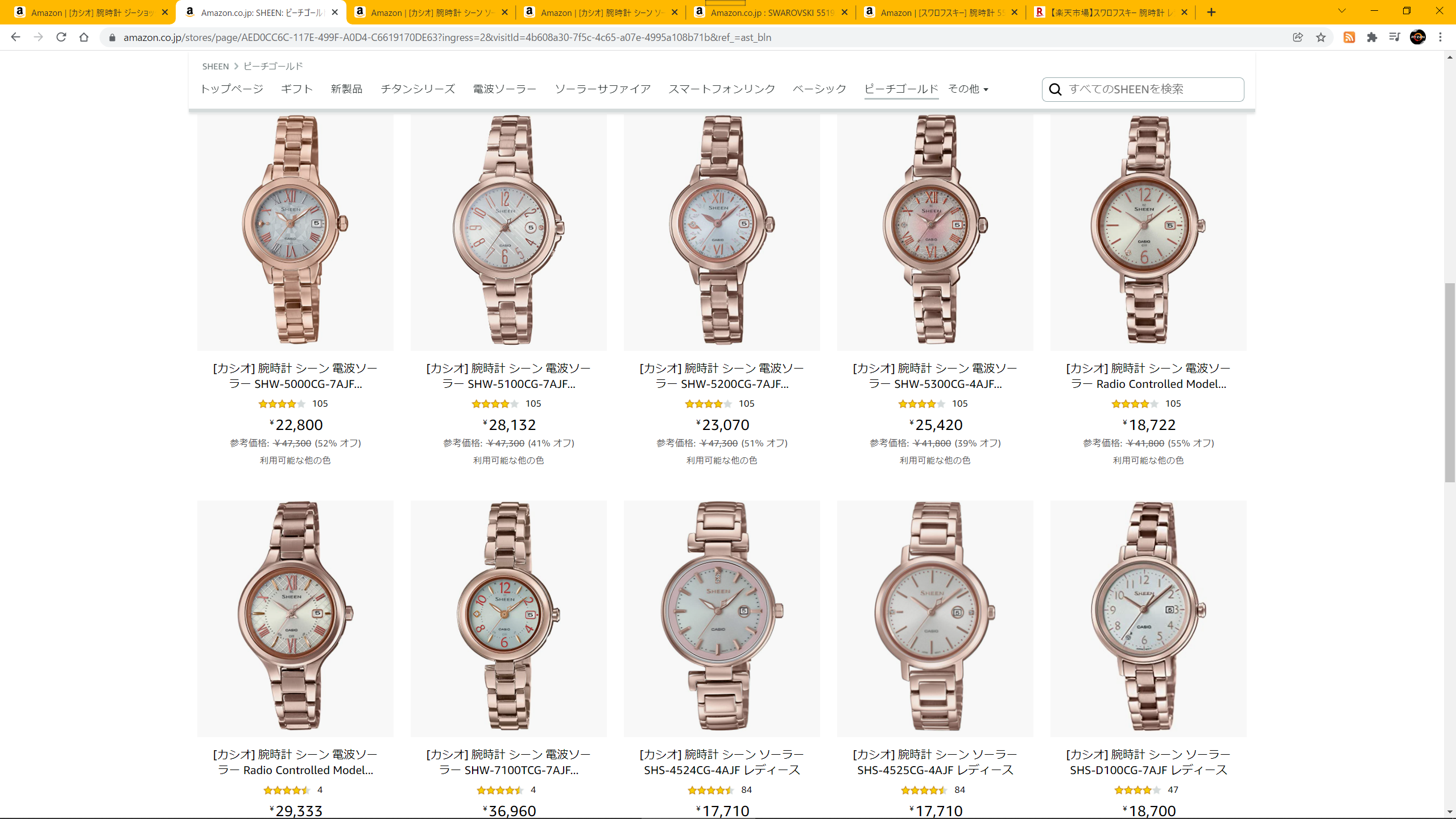
Task: Open SHW-5200CG-7AJF product title link
Action: pyautogui.click(x=722, y=376)
